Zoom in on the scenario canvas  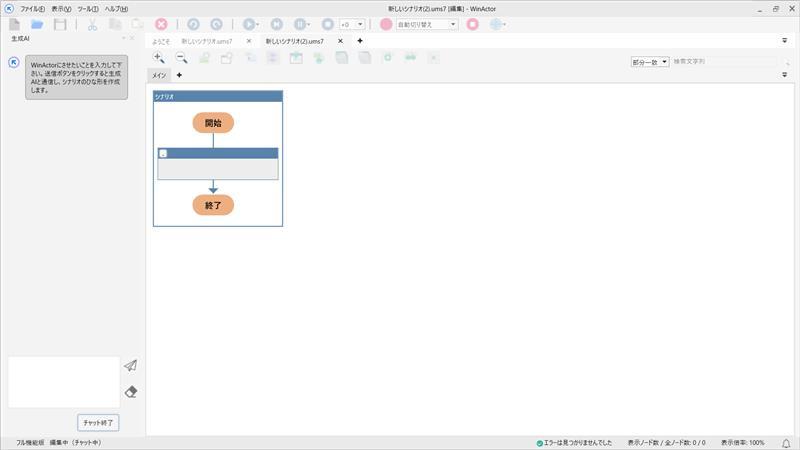159,59
